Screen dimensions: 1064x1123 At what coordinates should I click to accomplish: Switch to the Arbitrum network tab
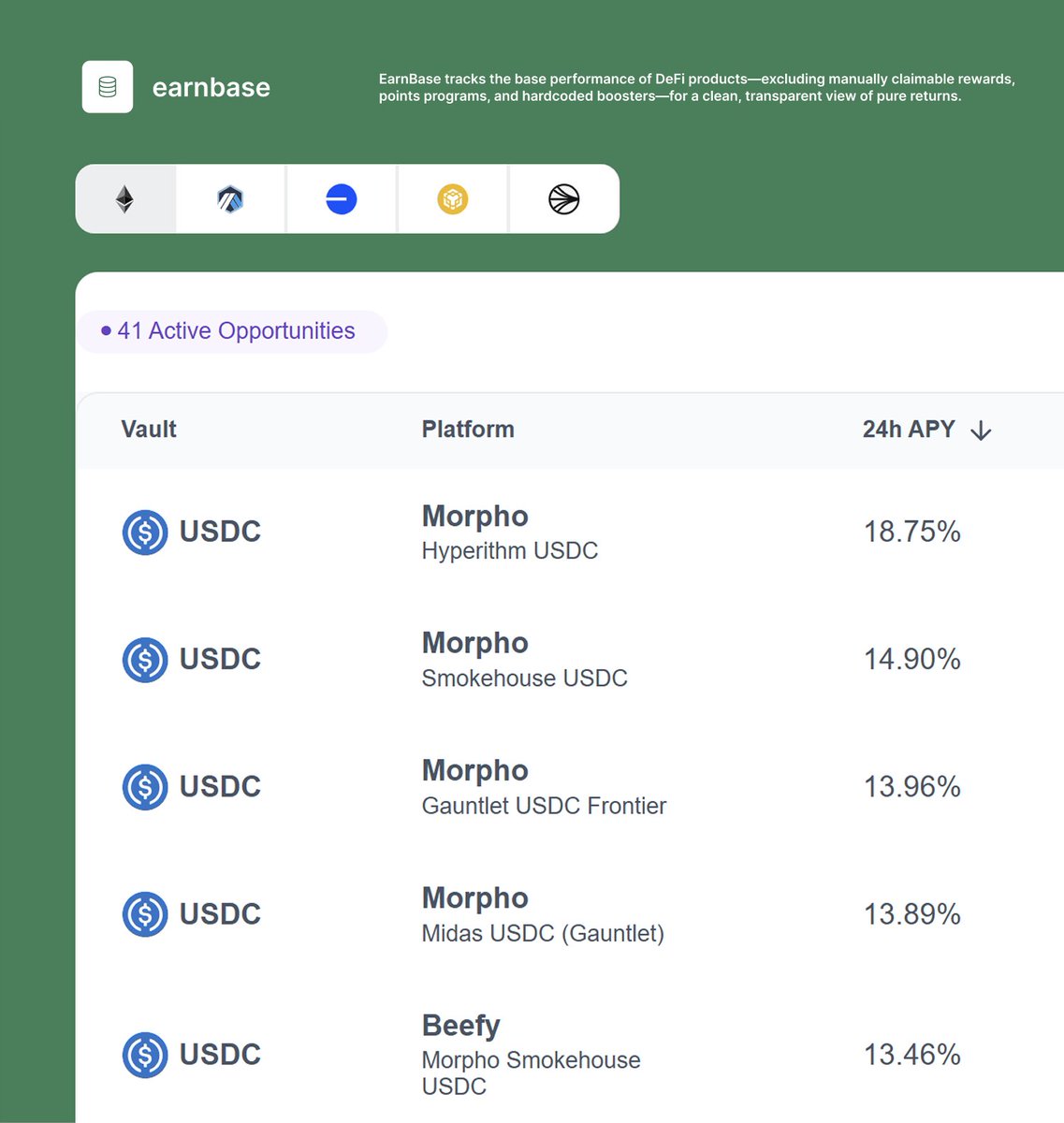pos(230,199)
